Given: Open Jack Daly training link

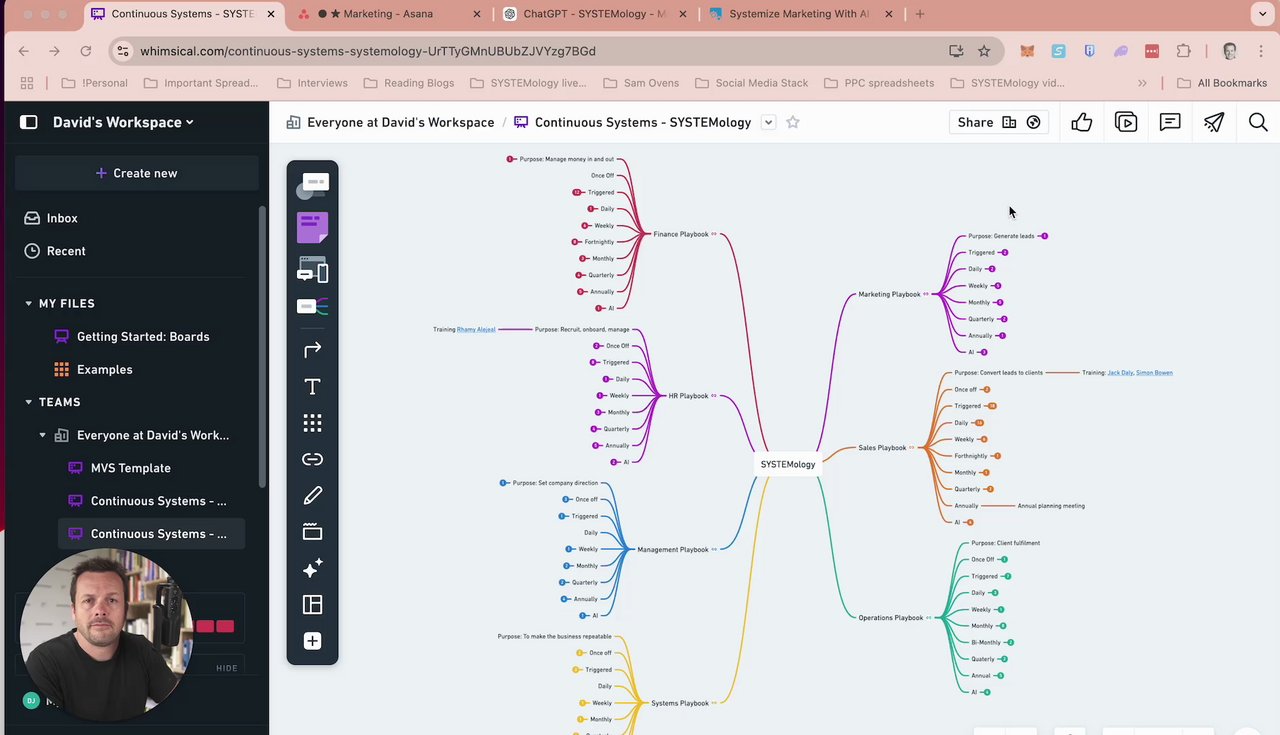Looking at the screenshot, I should pos(1120,373).
